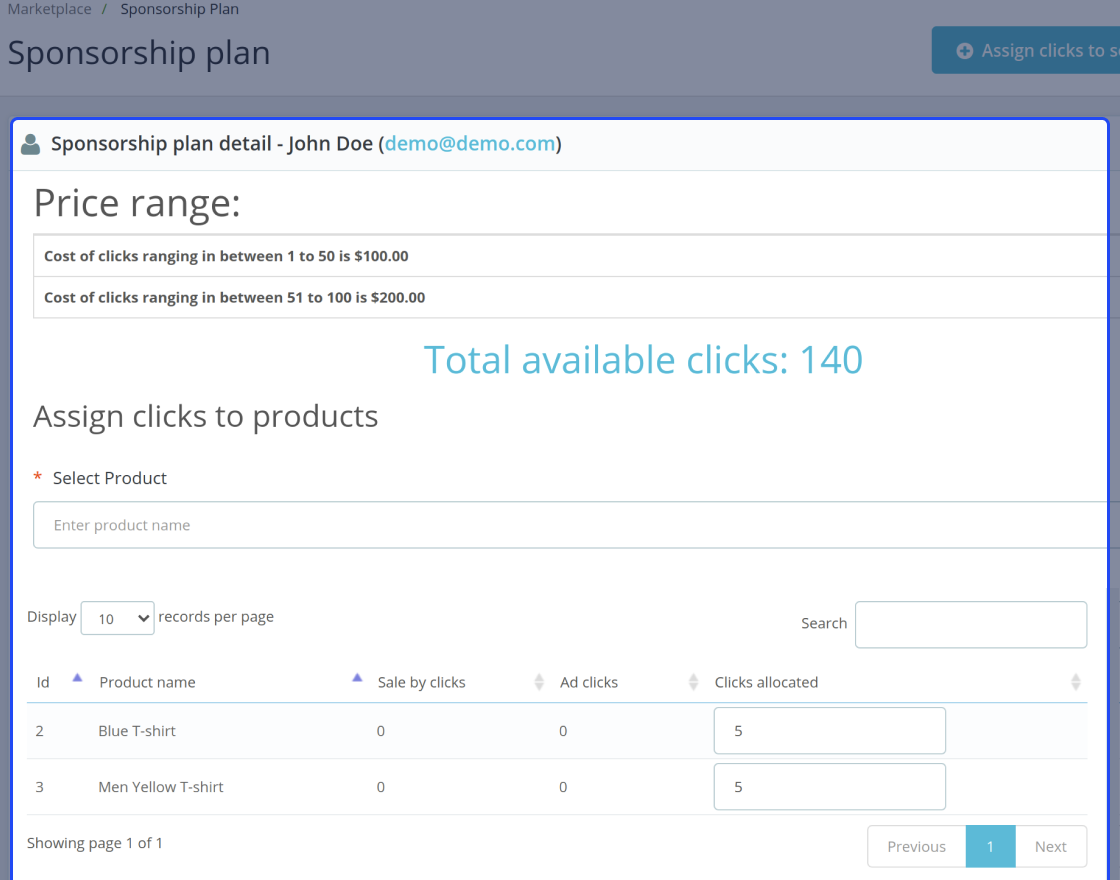
Task: Open the demo@demo.com email link
Action: [x=470, y=144]
